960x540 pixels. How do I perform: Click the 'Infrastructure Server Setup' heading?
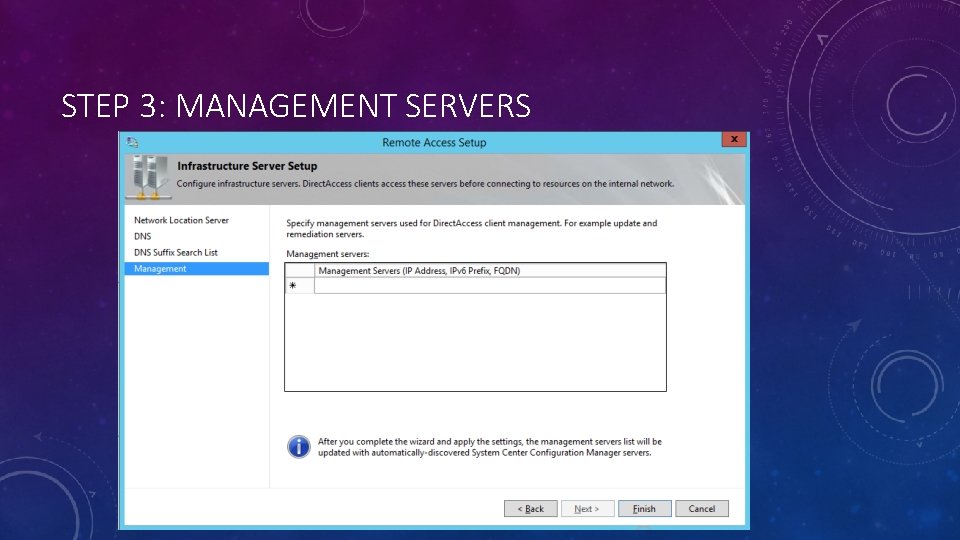pyautogui.click(x=247, y=166)
